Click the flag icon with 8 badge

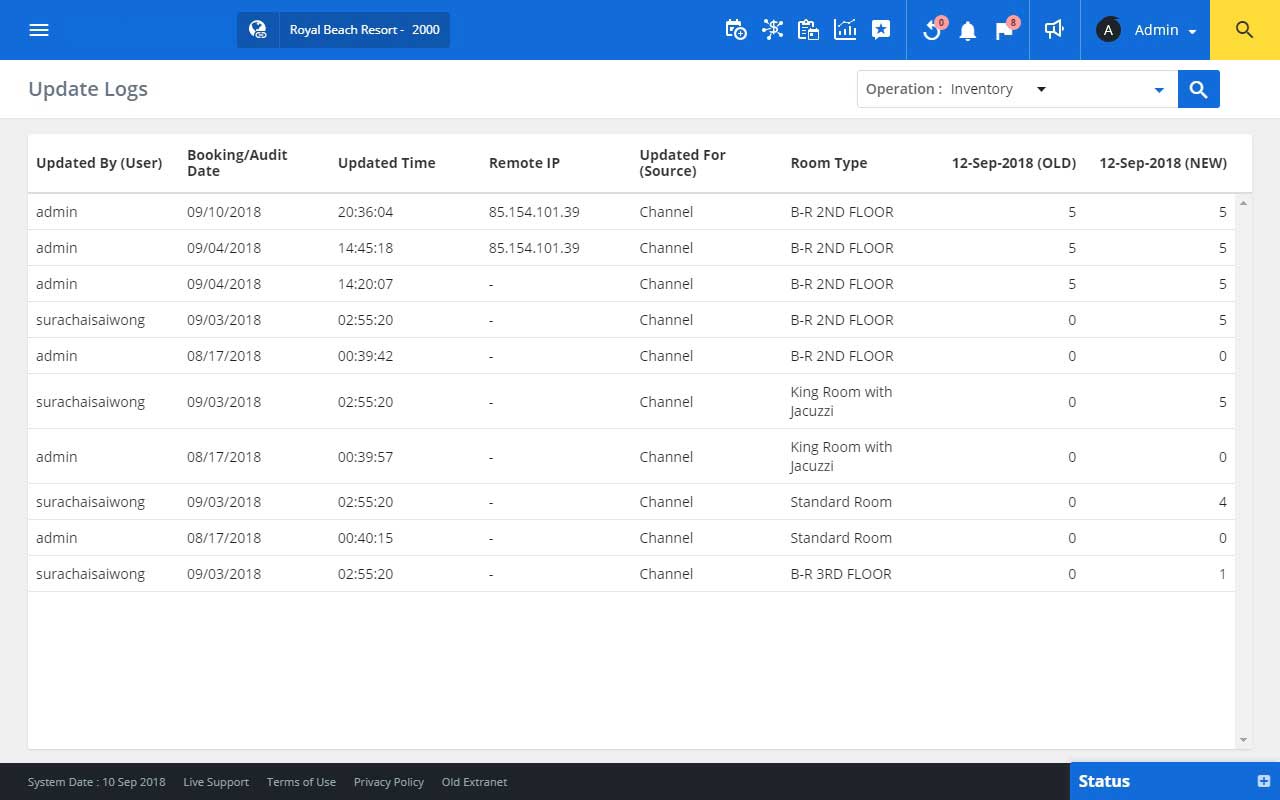(1005, 30)
